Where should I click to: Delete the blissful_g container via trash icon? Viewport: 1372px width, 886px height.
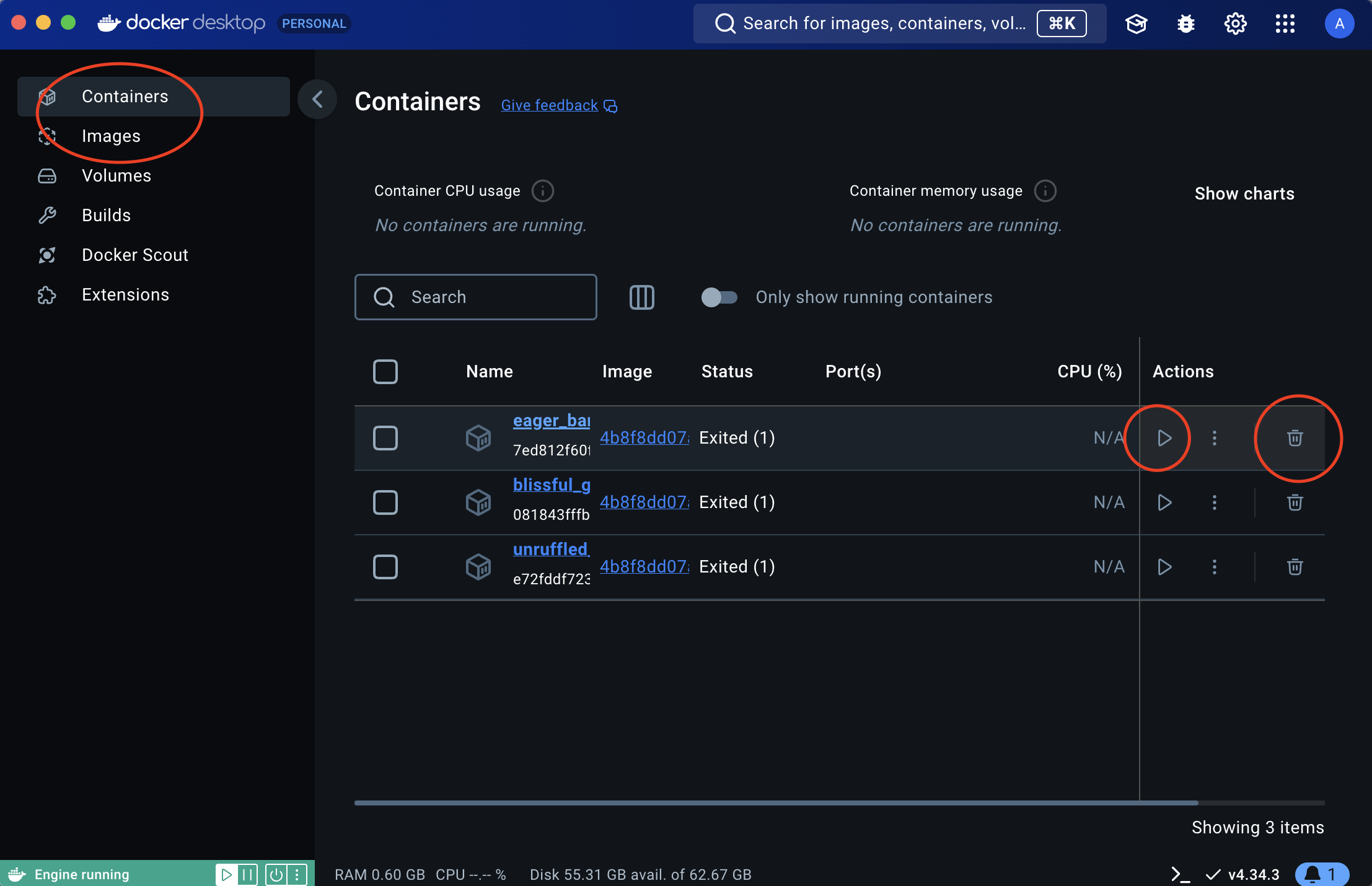pyautogui.click(x=1295, y=502)
